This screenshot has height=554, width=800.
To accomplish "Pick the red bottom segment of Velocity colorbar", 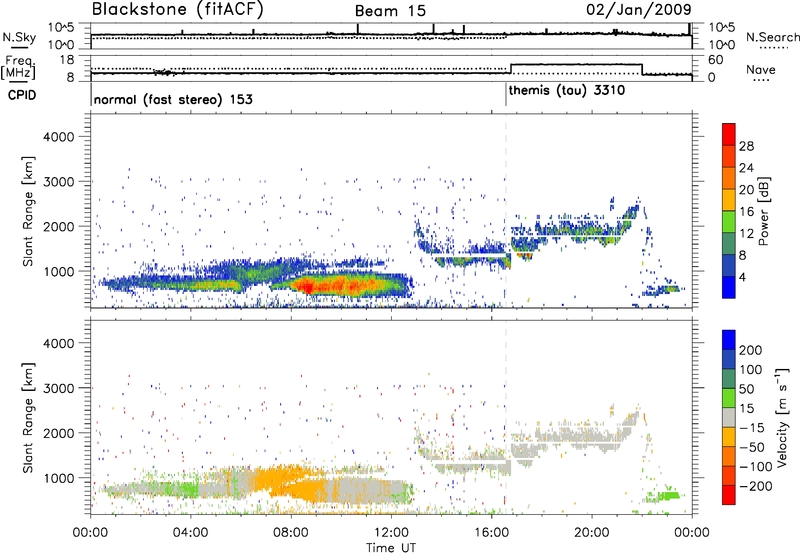I will point(729,495).
